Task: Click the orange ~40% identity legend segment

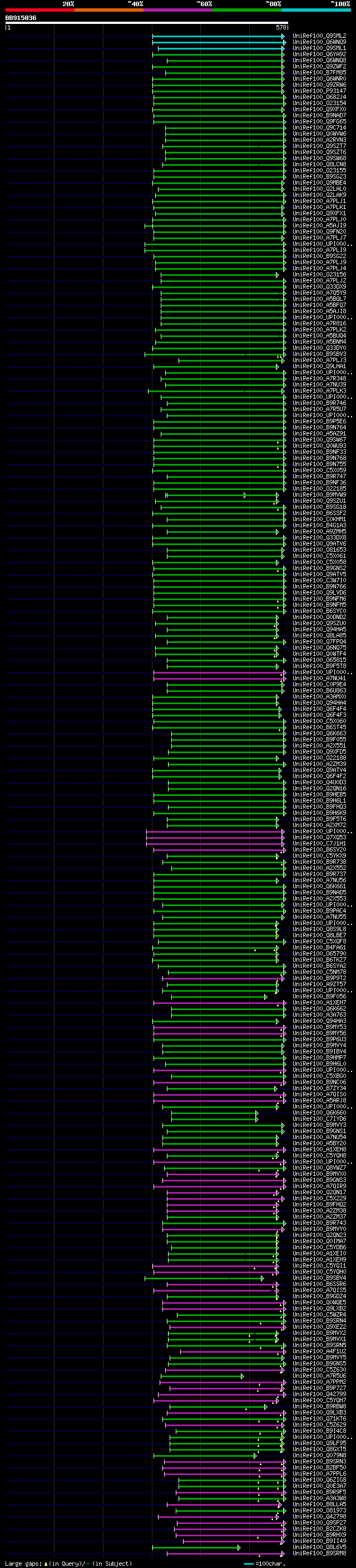Action: (109, 10)
